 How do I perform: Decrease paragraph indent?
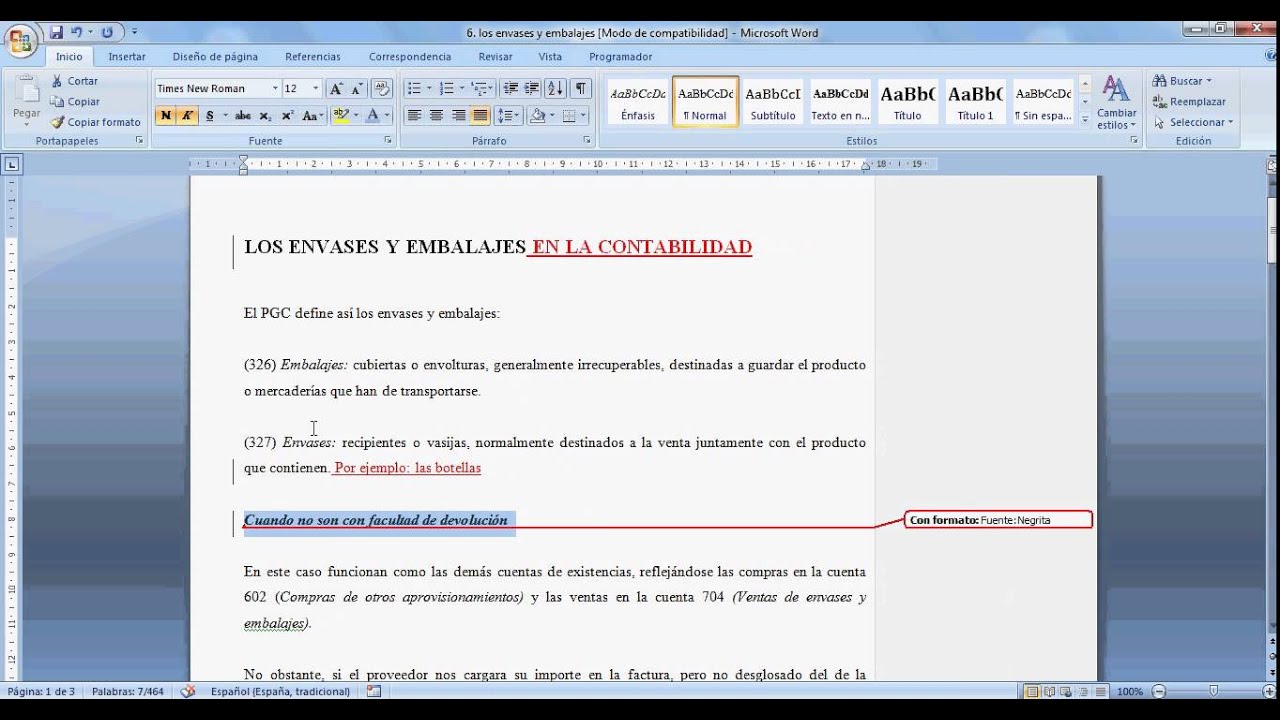[510, 88]
